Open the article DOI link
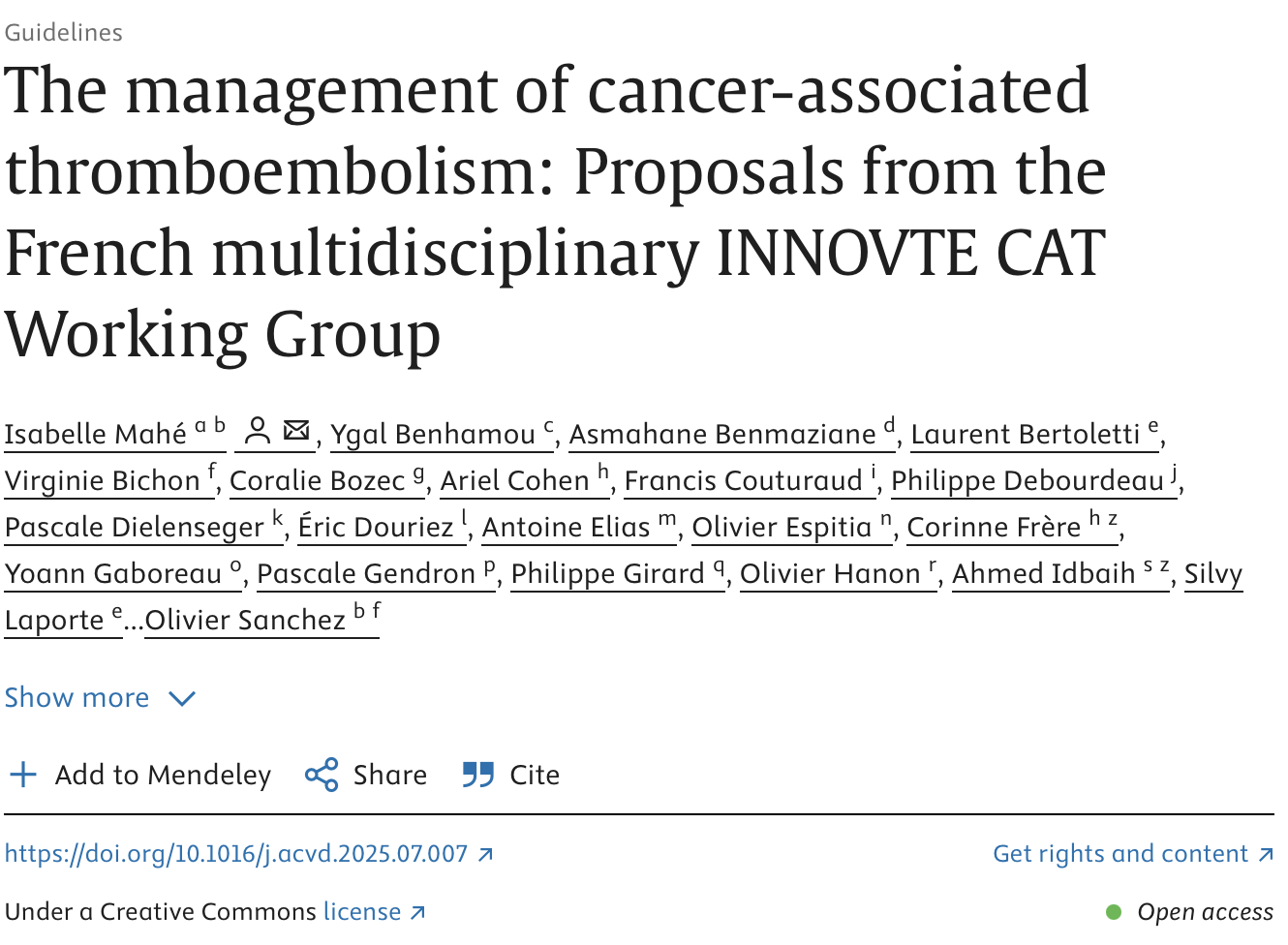This screenshot has height=945, width=1288. (x=236, y=854)
